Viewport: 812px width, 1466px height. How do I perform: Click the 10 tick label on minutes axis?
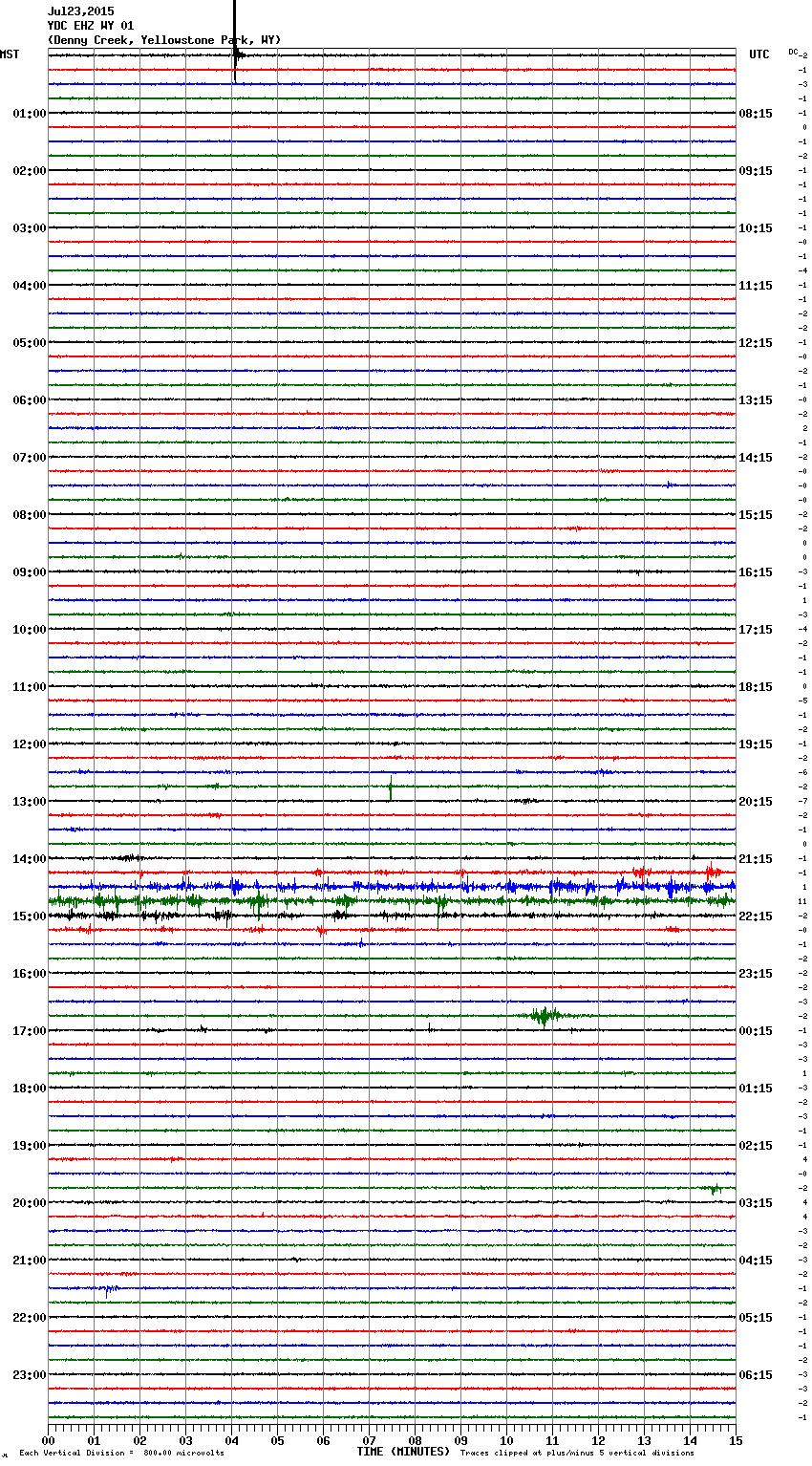[506, 1440]
